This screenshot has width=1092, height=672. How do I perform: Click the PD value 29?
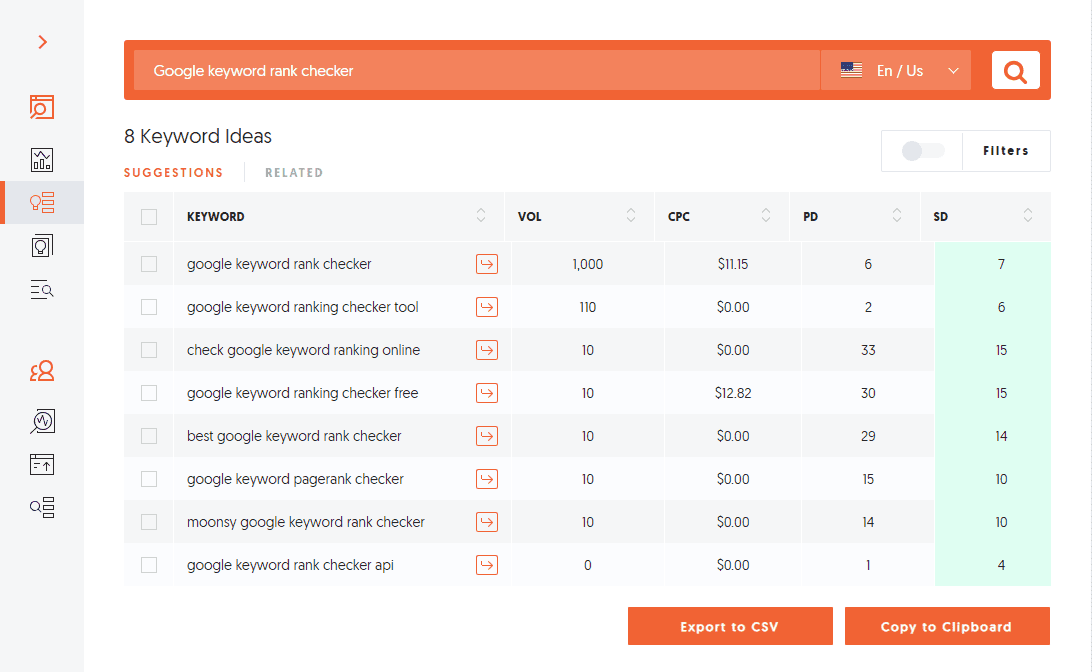868,437
